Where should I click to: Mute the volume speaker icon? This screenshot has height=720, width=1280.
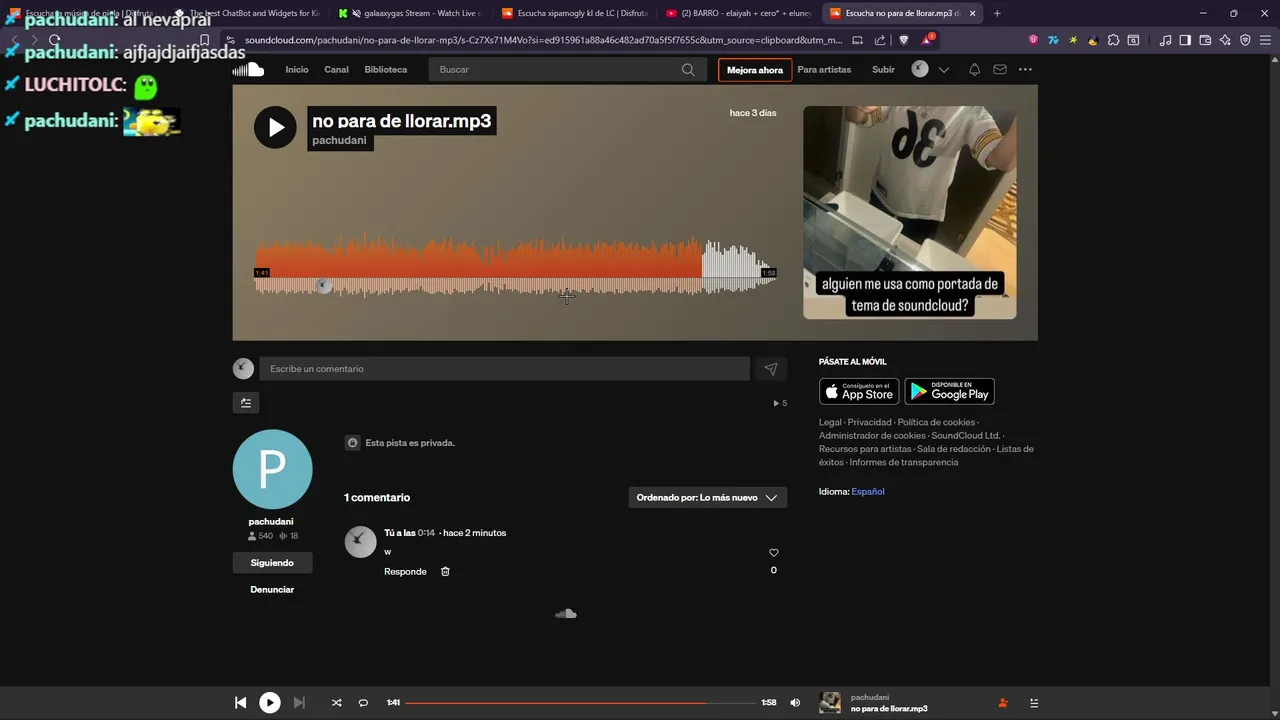point(795,703)
